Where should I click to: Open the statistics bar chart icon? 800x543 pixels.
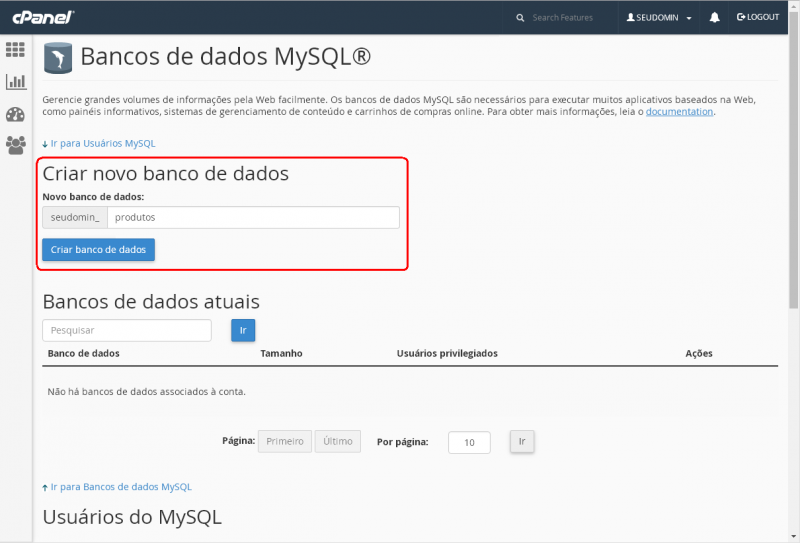pos(16,82)
